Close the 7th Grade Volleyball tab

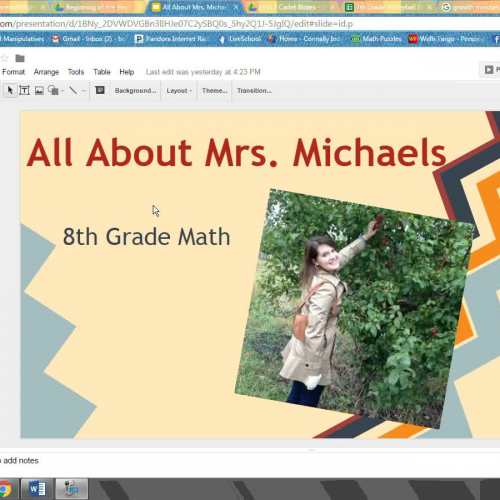pyautogui.click(x=429, y=7)
